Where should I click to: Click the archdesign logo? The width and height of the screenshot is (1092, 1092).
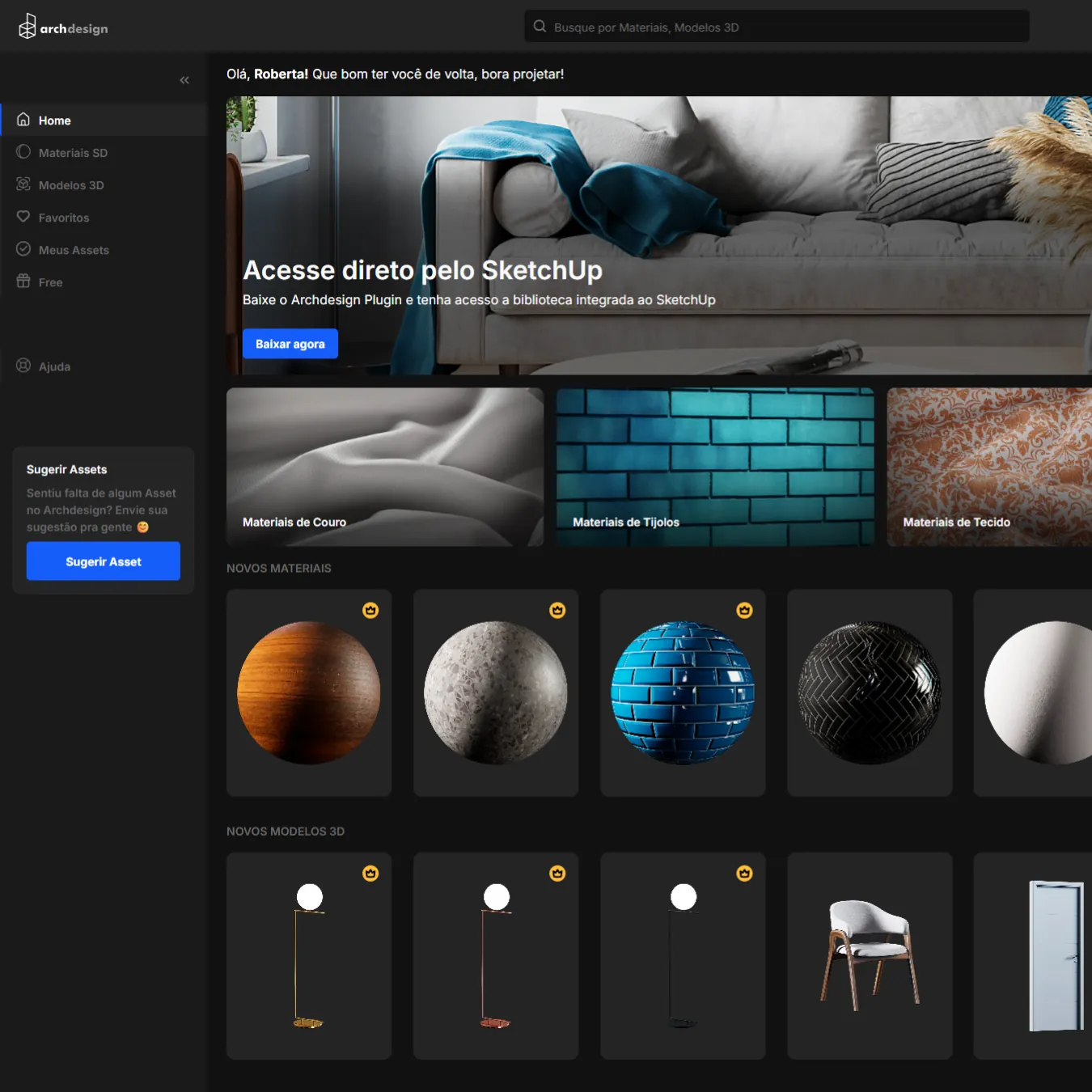(63, 28)
